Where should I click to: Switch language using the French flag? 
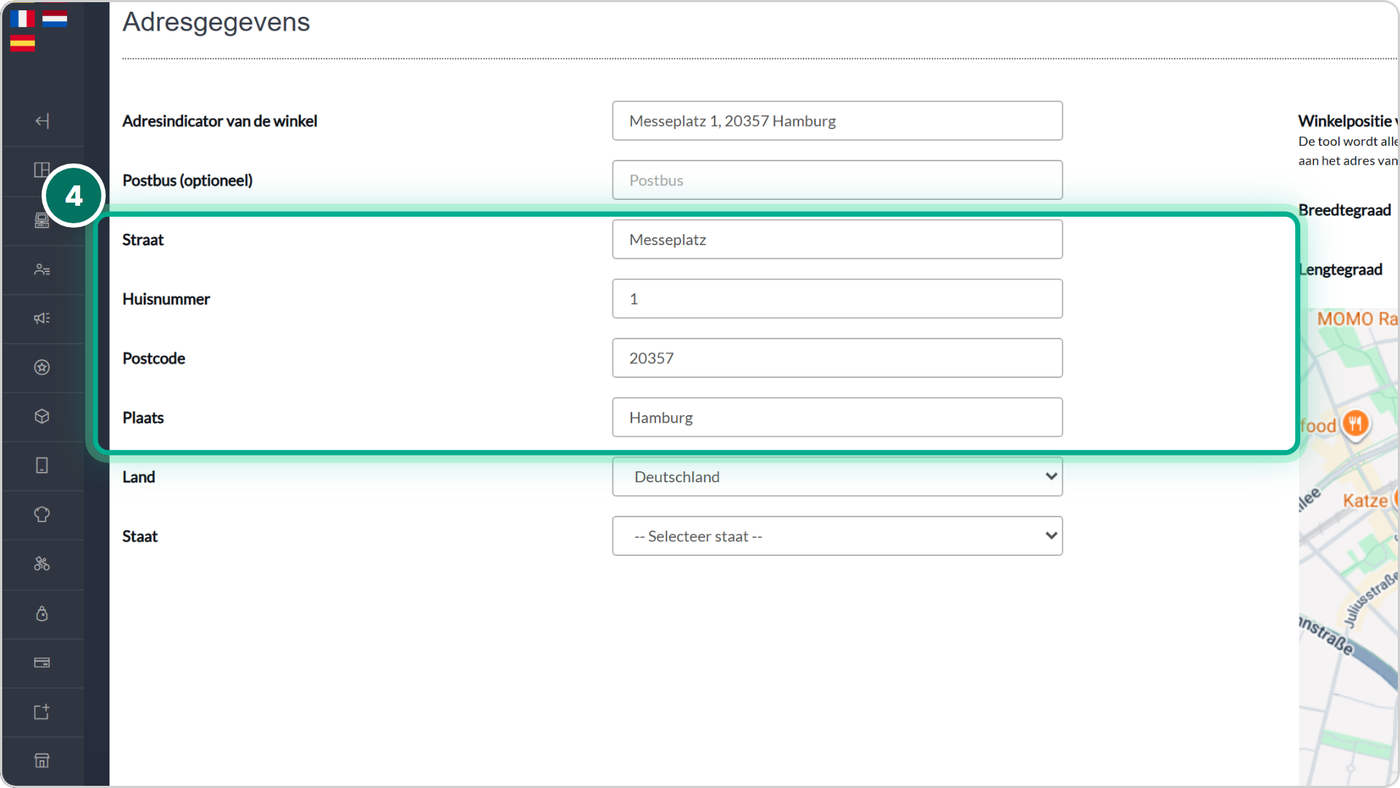[23, 18]
